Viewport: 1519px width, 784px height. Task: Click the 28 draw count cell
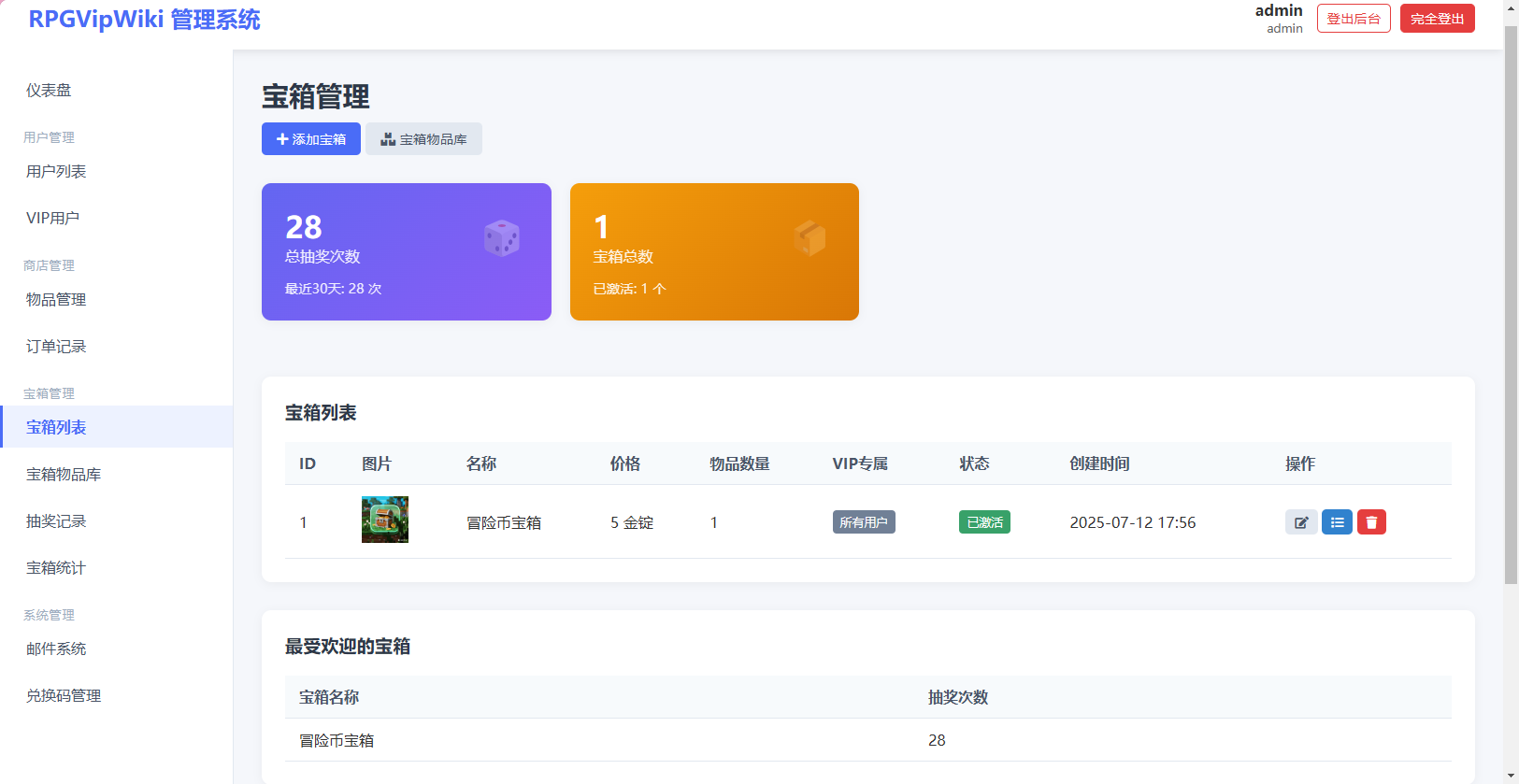(x=937, y=741)
